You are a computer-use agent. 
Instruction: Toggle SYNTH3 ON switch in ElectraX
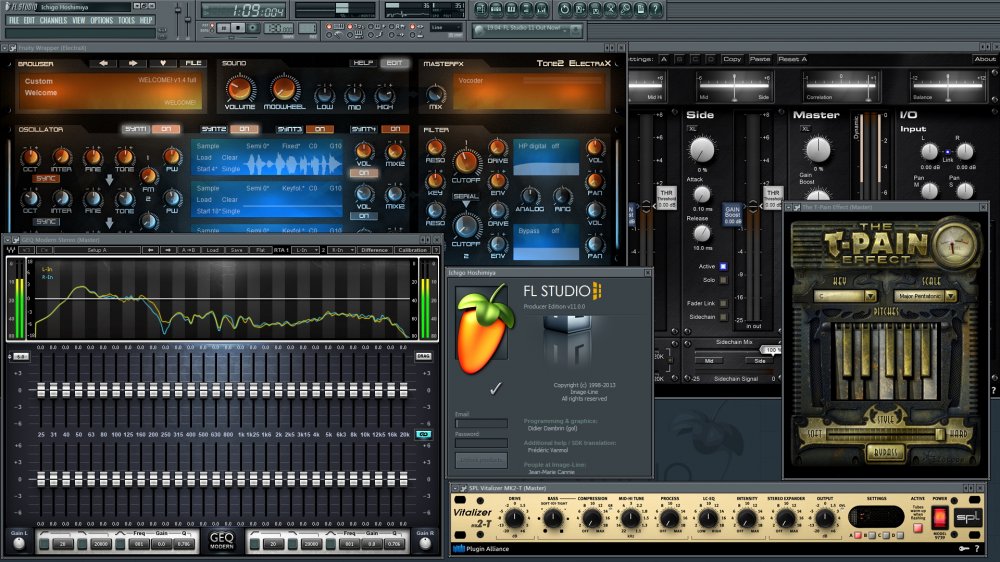320,129
